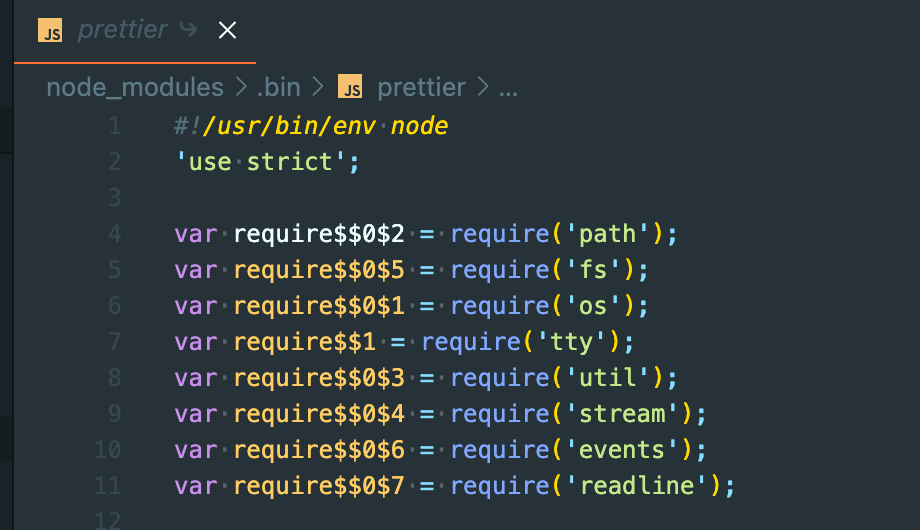This screenshot has width=920, height=530.
Task: Click the 'path' module string
Action: [608, 234]
